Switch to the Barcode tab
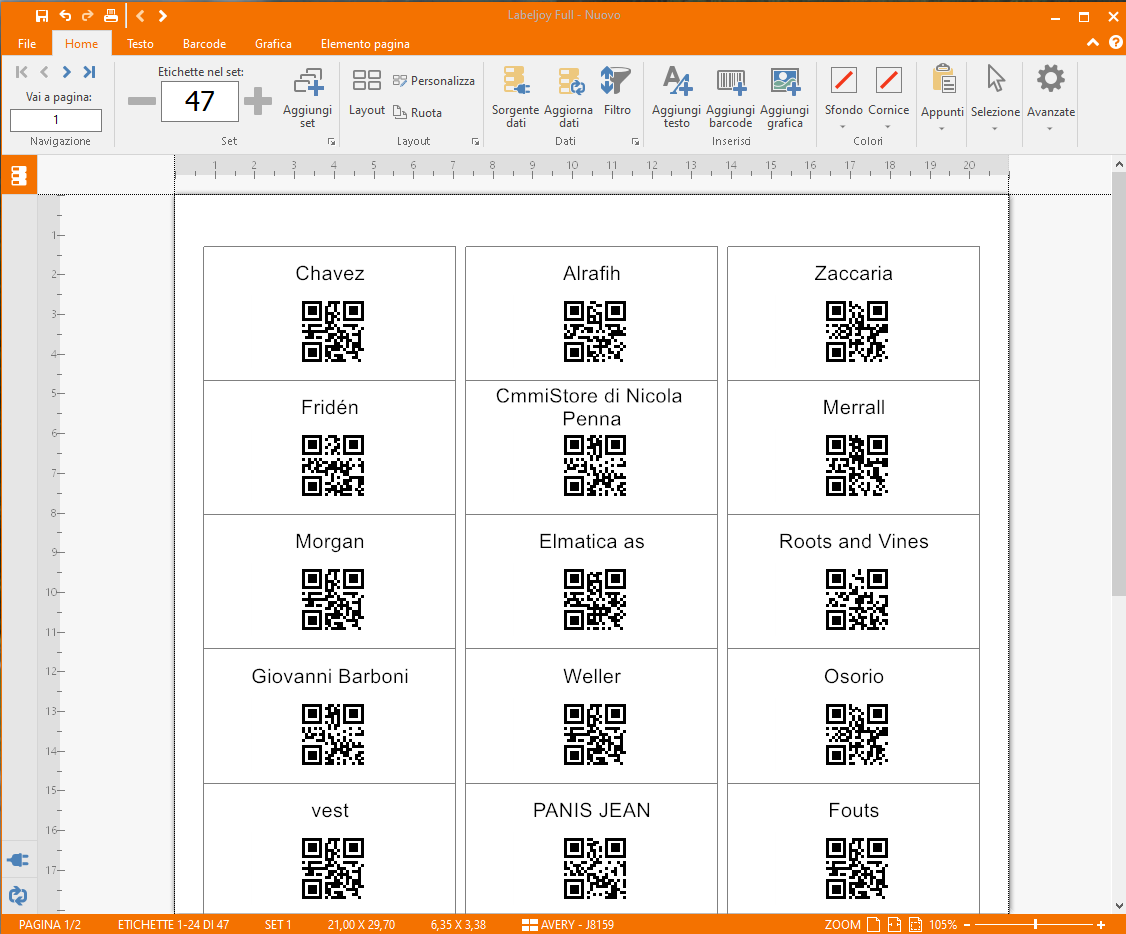 click(204, 44)
